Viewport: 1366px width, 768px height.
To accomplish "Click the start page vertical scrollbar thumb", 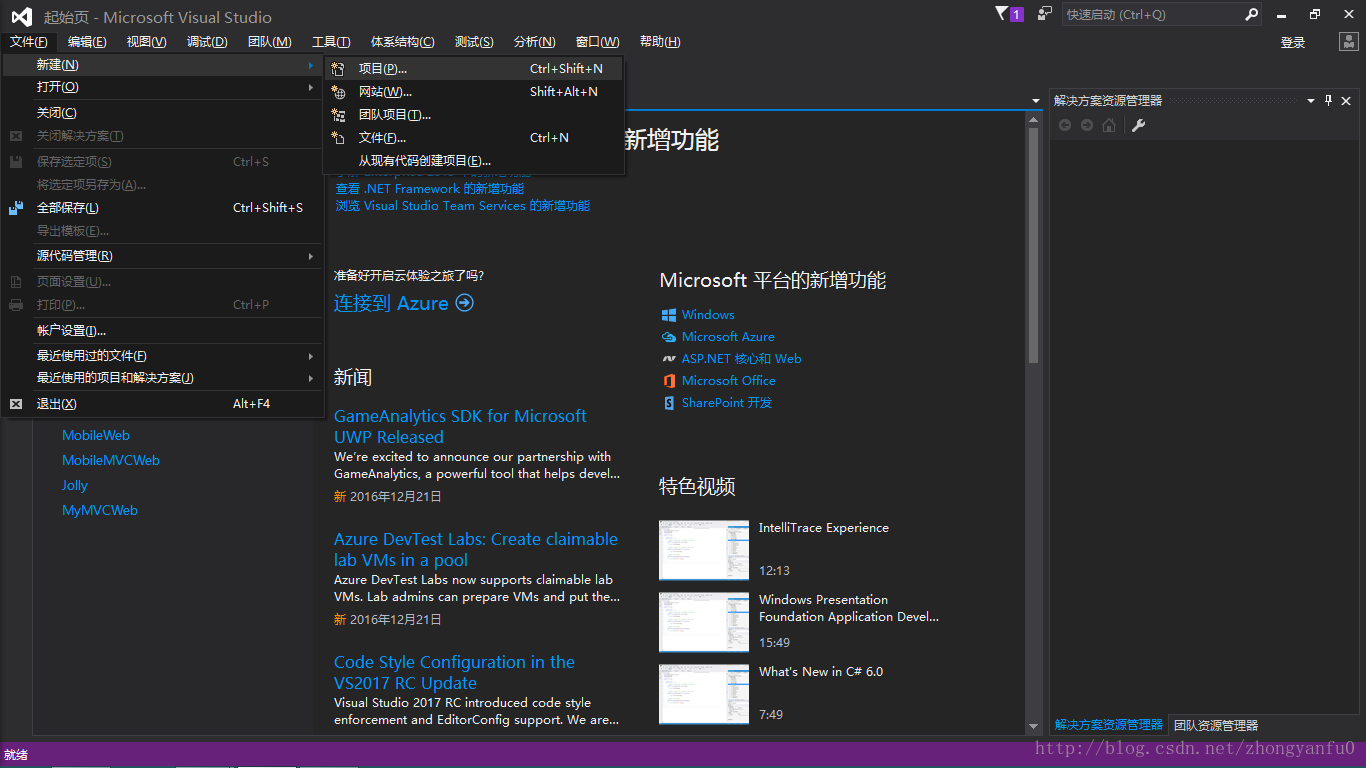I will click(1033, 246).
